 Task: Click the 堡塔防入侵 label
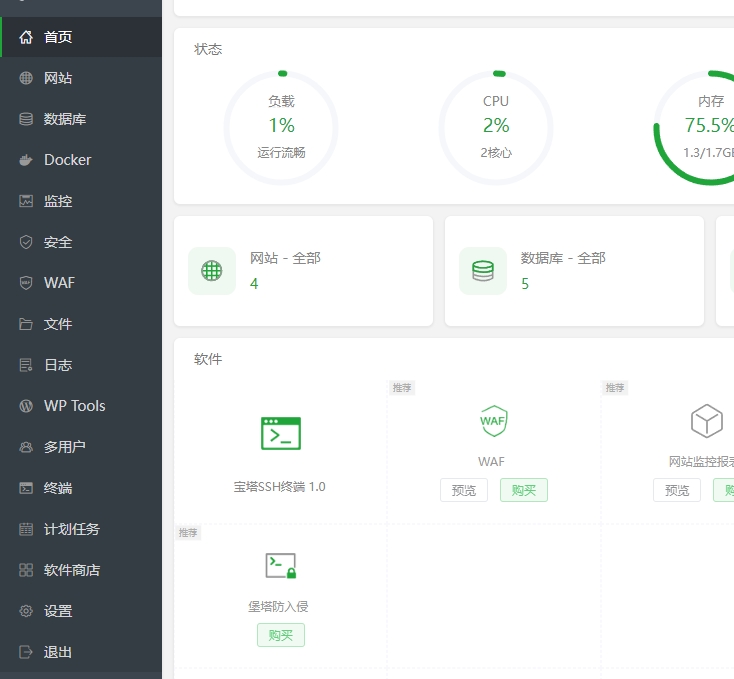[279, 606]
